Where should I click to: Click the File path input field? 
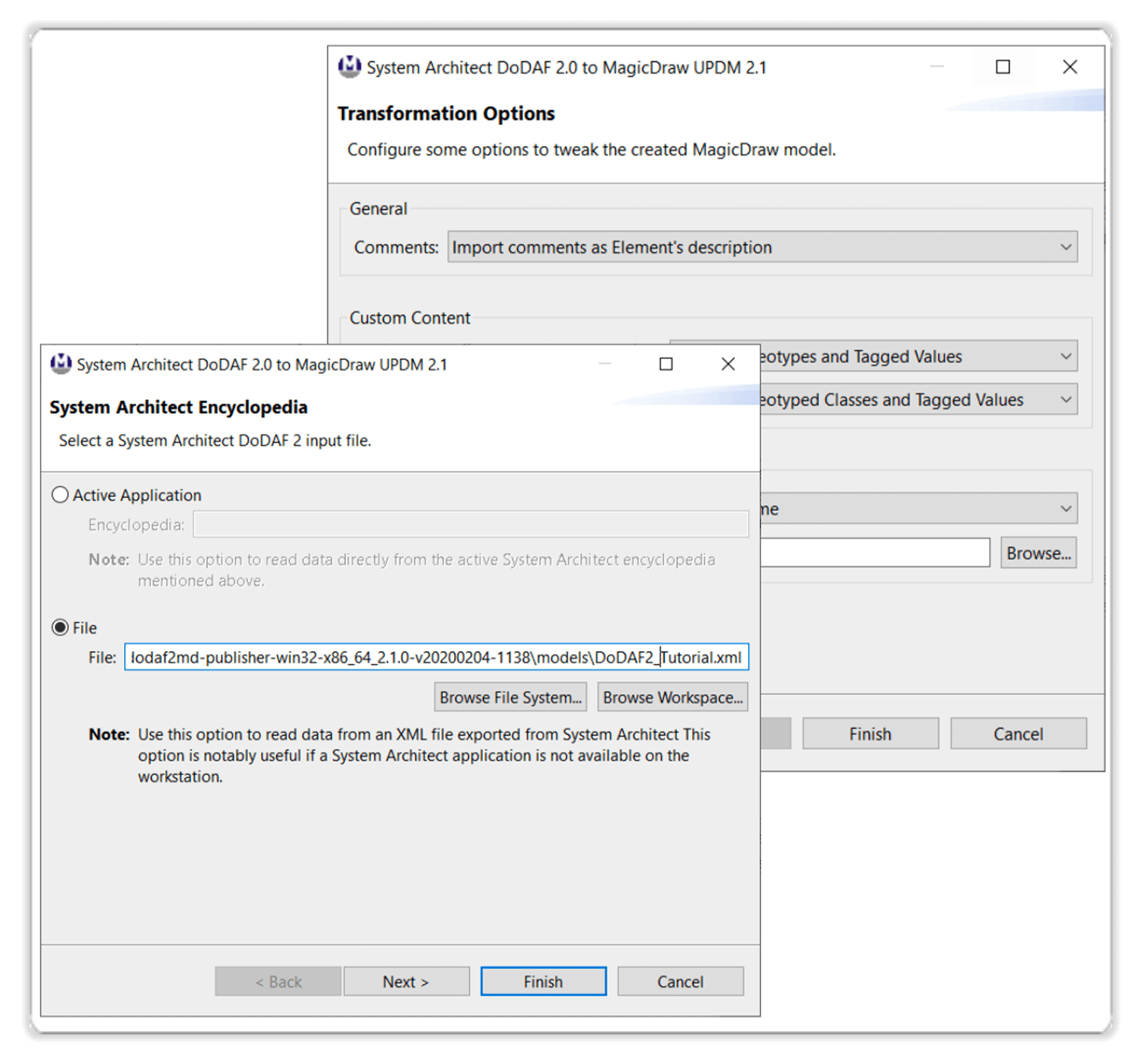(436, 657)
